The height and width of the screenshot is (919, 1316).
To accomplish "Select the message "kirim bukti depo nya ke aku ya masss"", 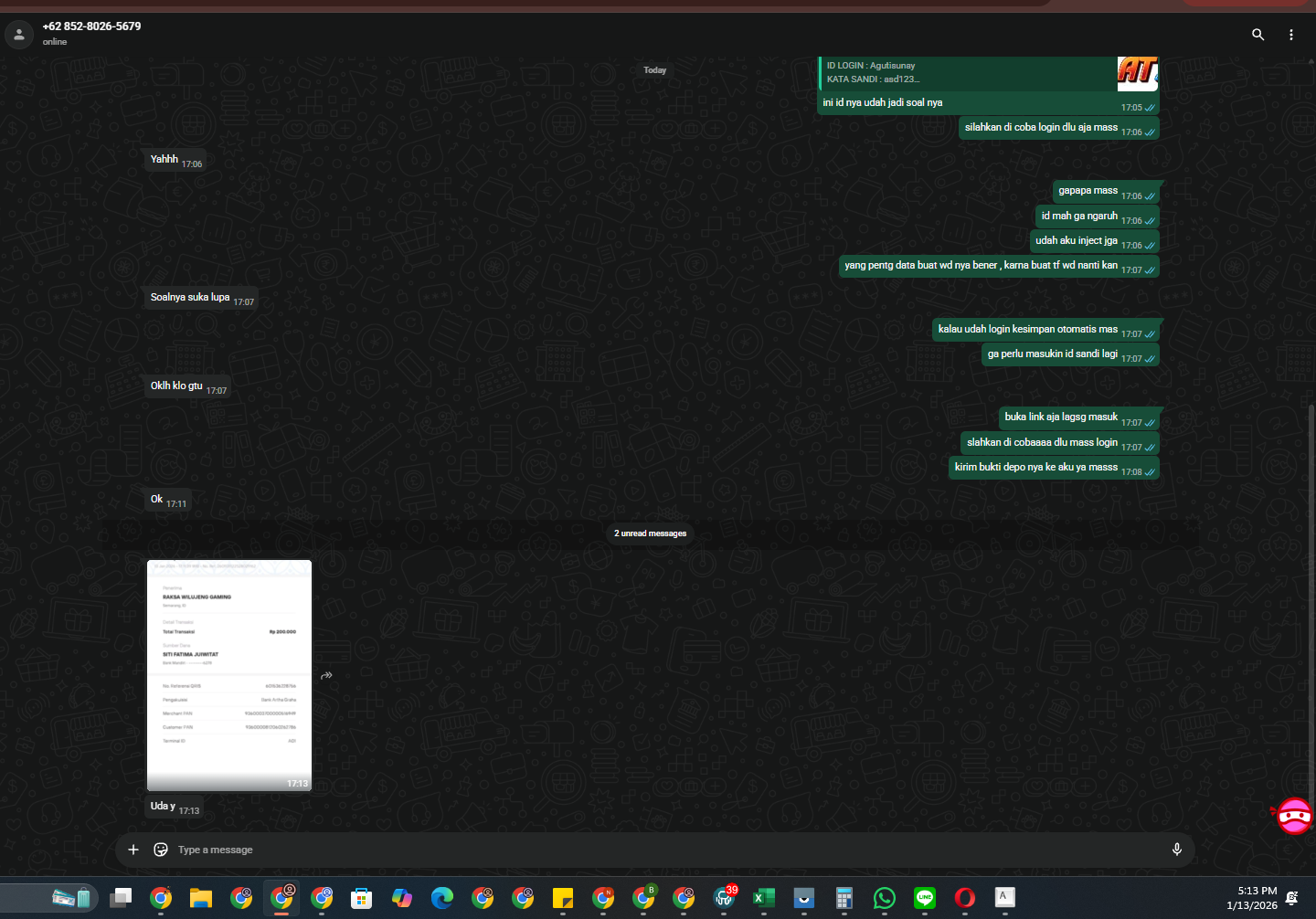I will (x=1054, y=468).
